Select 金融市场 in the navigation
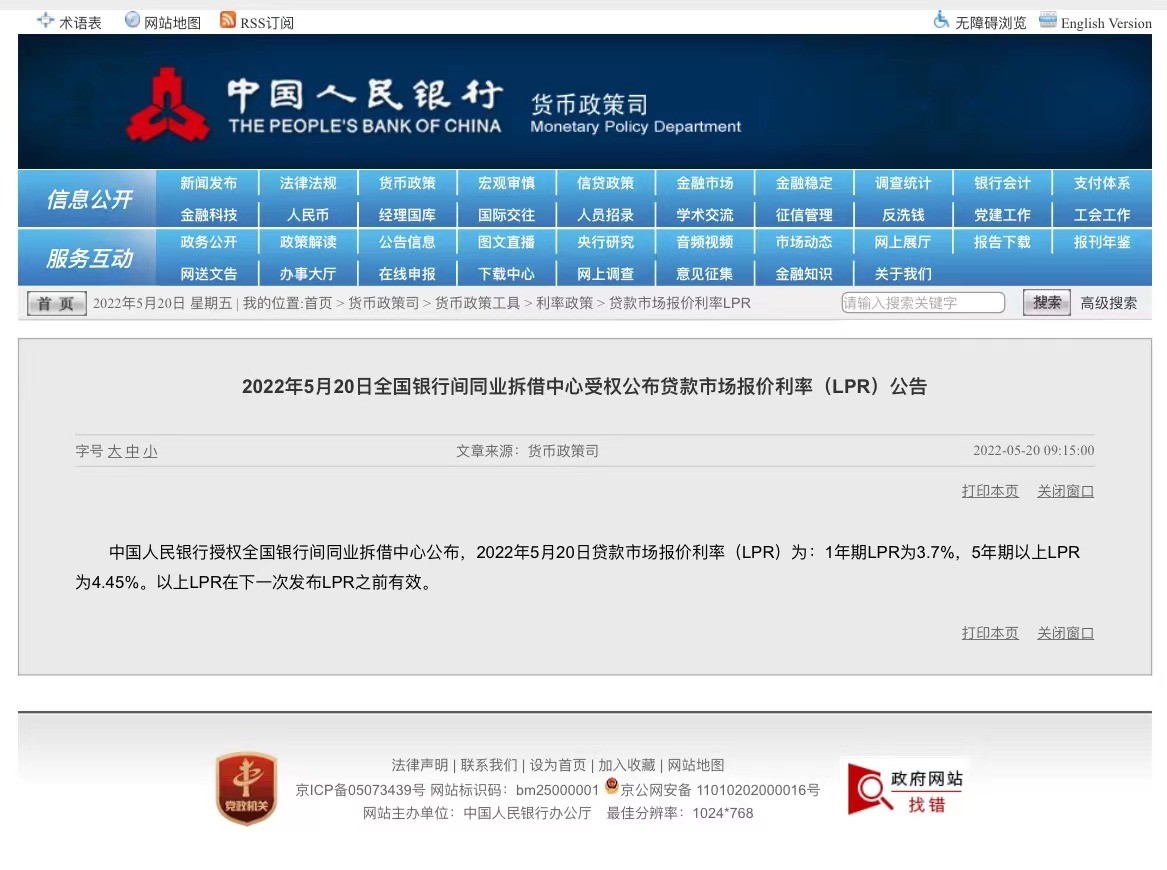The height and width of the screenshot is (870, 1167). coord(705,183)
